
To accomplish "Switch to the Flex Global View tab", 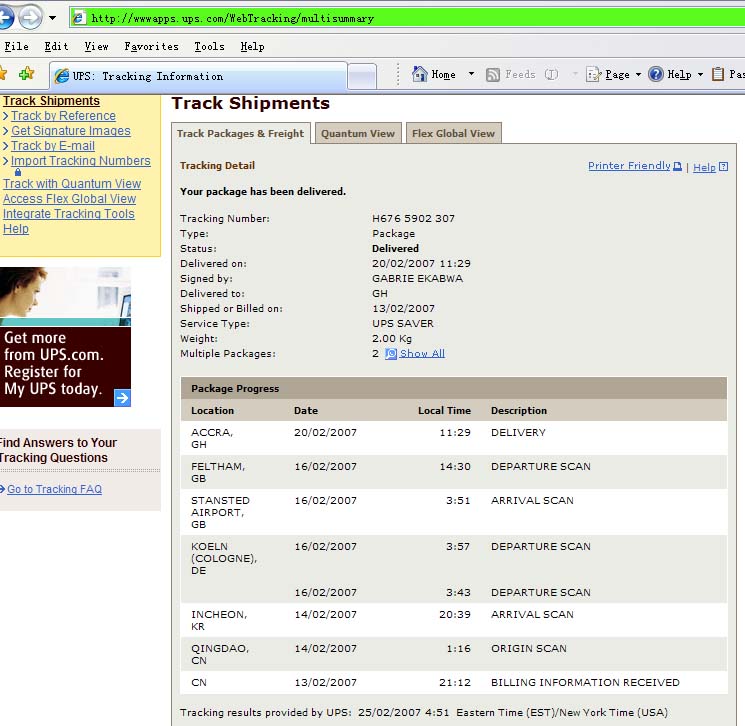I will (453, 133).
